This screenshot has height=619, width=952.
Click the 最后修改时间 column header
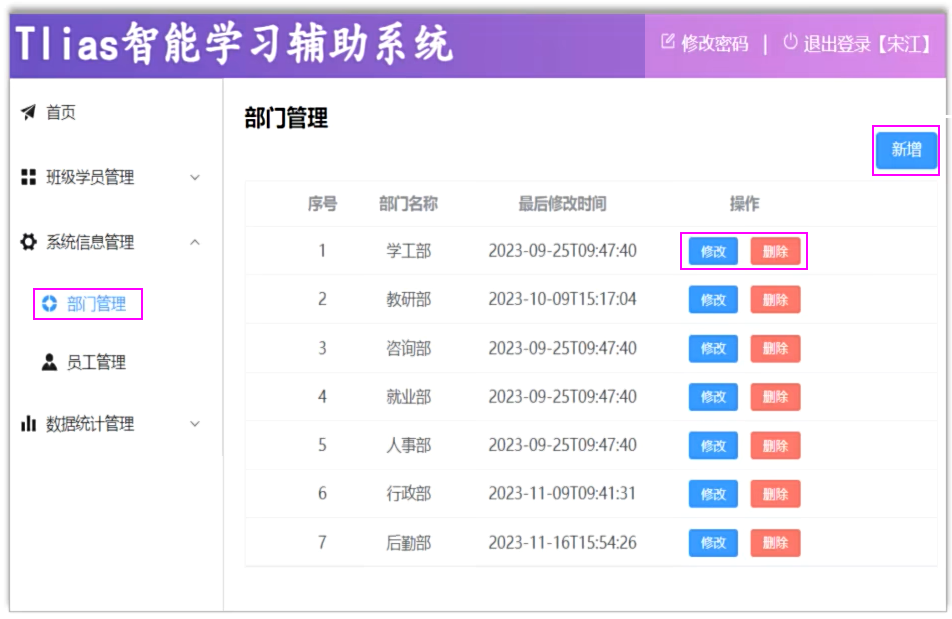[x=562, y=204]
